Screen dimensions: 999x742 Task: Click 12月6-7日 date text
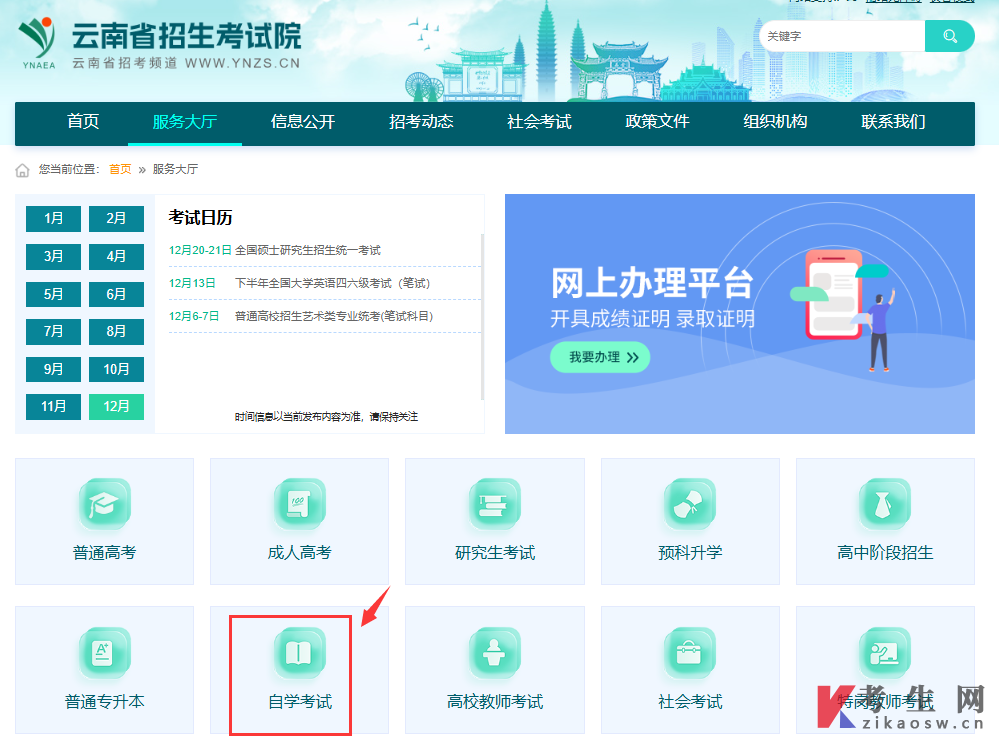pyautogui.click(x=194, y=317)
